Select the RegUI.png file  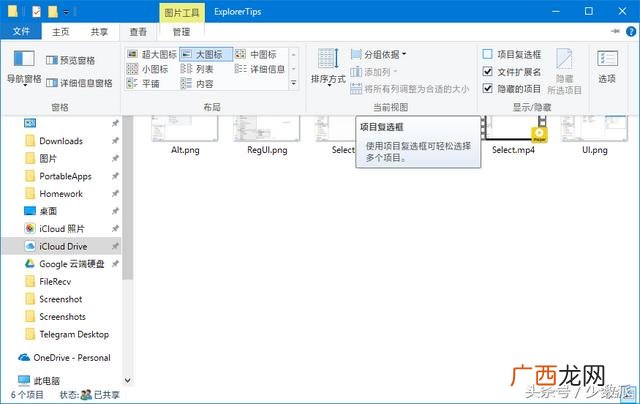tap(267, 135)
